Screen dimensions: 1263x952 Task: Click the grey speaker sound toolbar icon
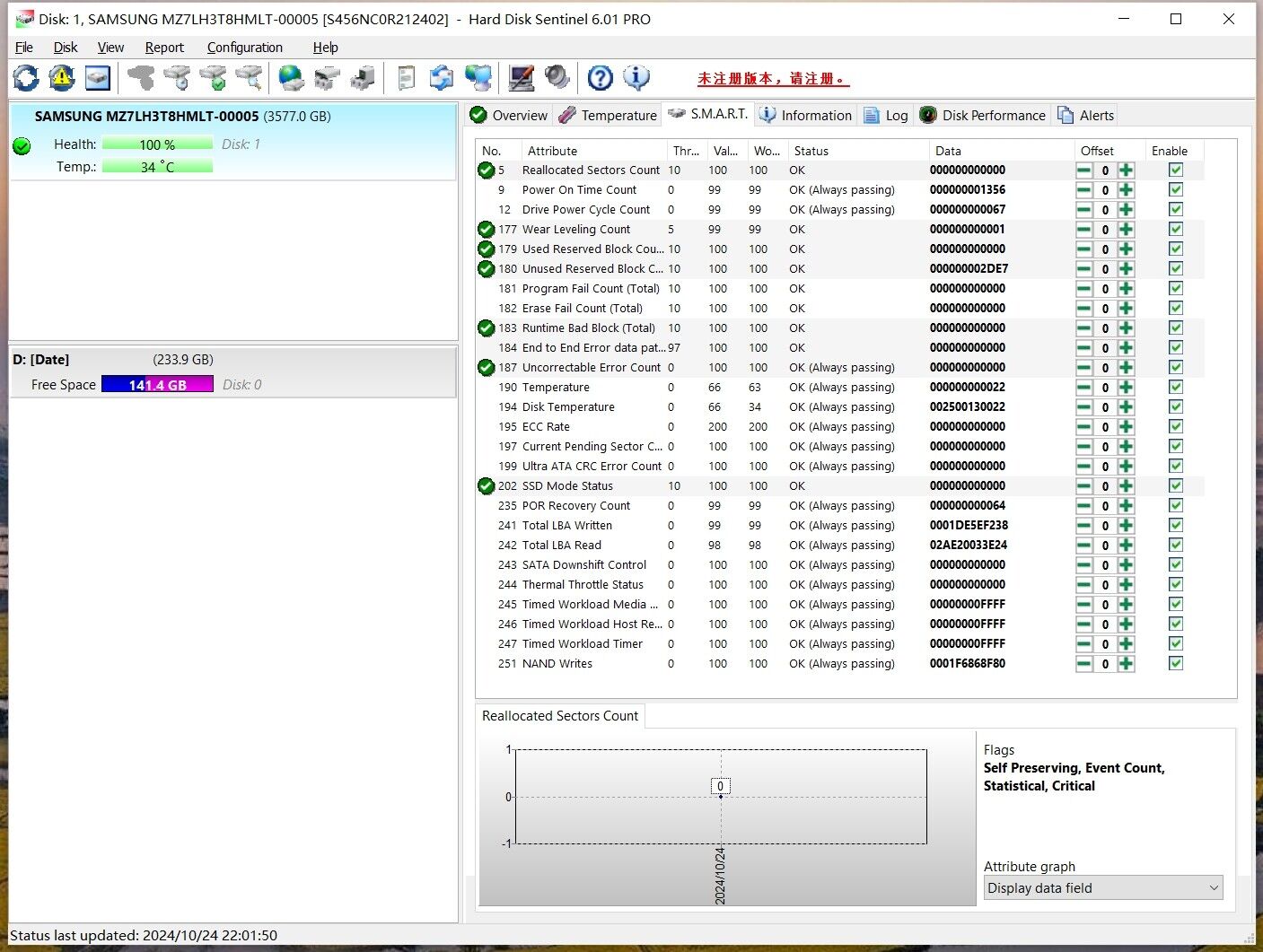coord(557,78)
